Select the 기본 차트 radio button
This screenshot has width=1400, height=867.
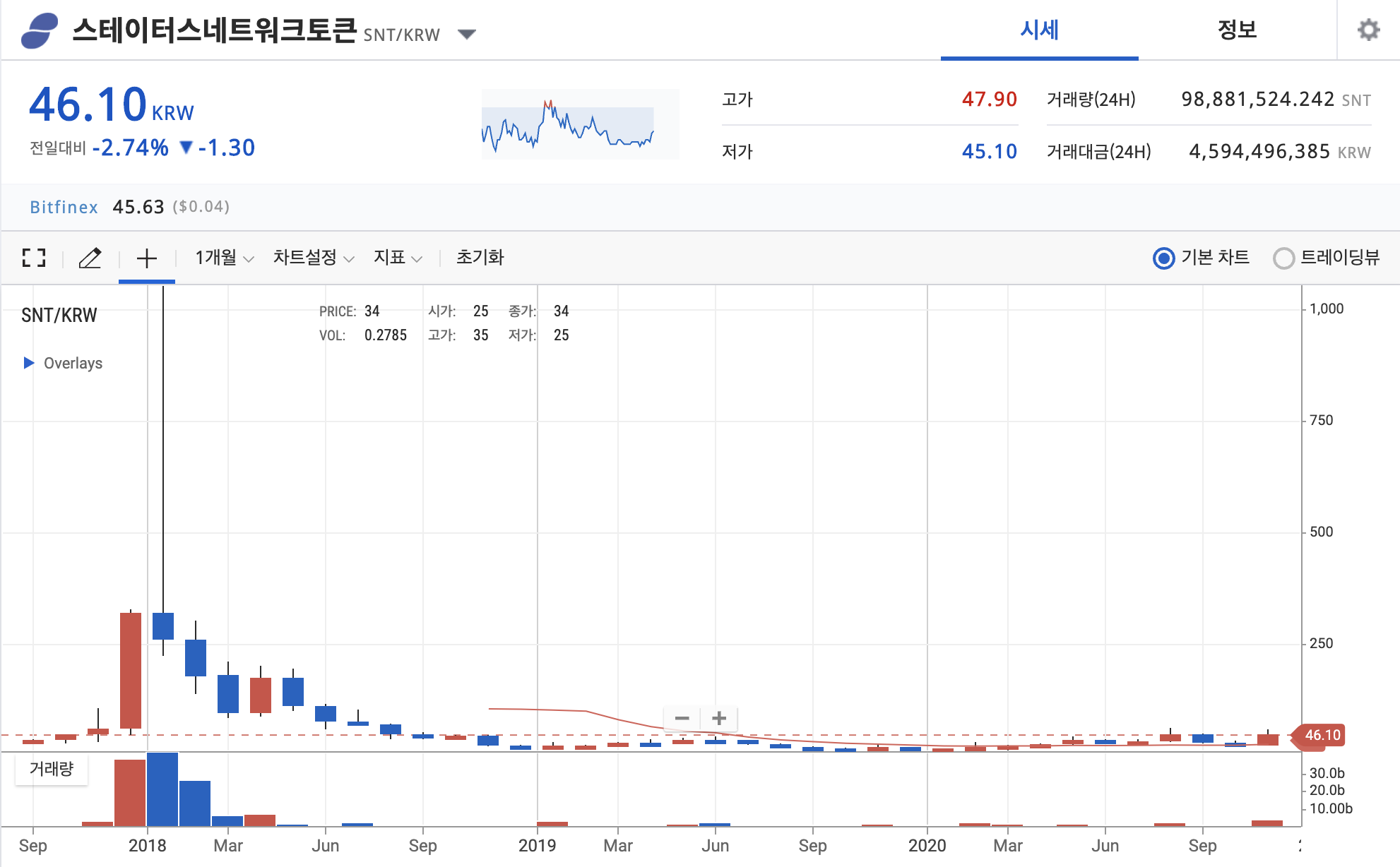[1163, 258]
